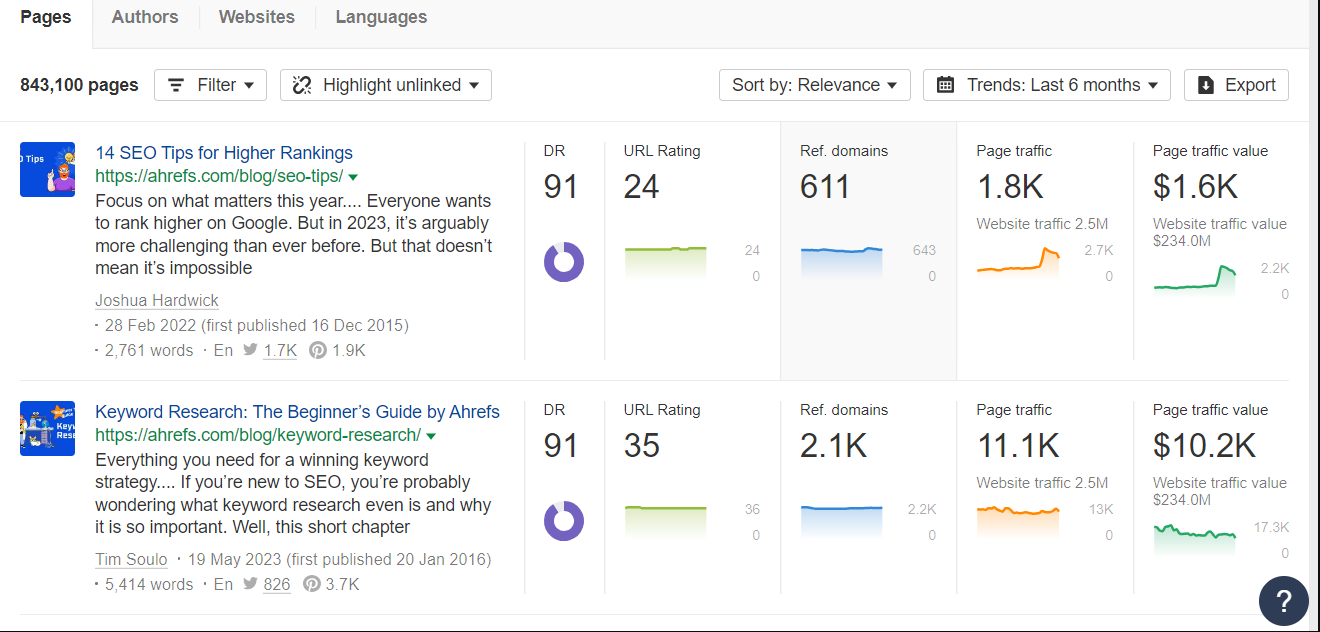Image resolution: width=1320 pixels, height=632 pixels.
Task: Click the Ref. domains value 2.1K
Action: point(835,445)
